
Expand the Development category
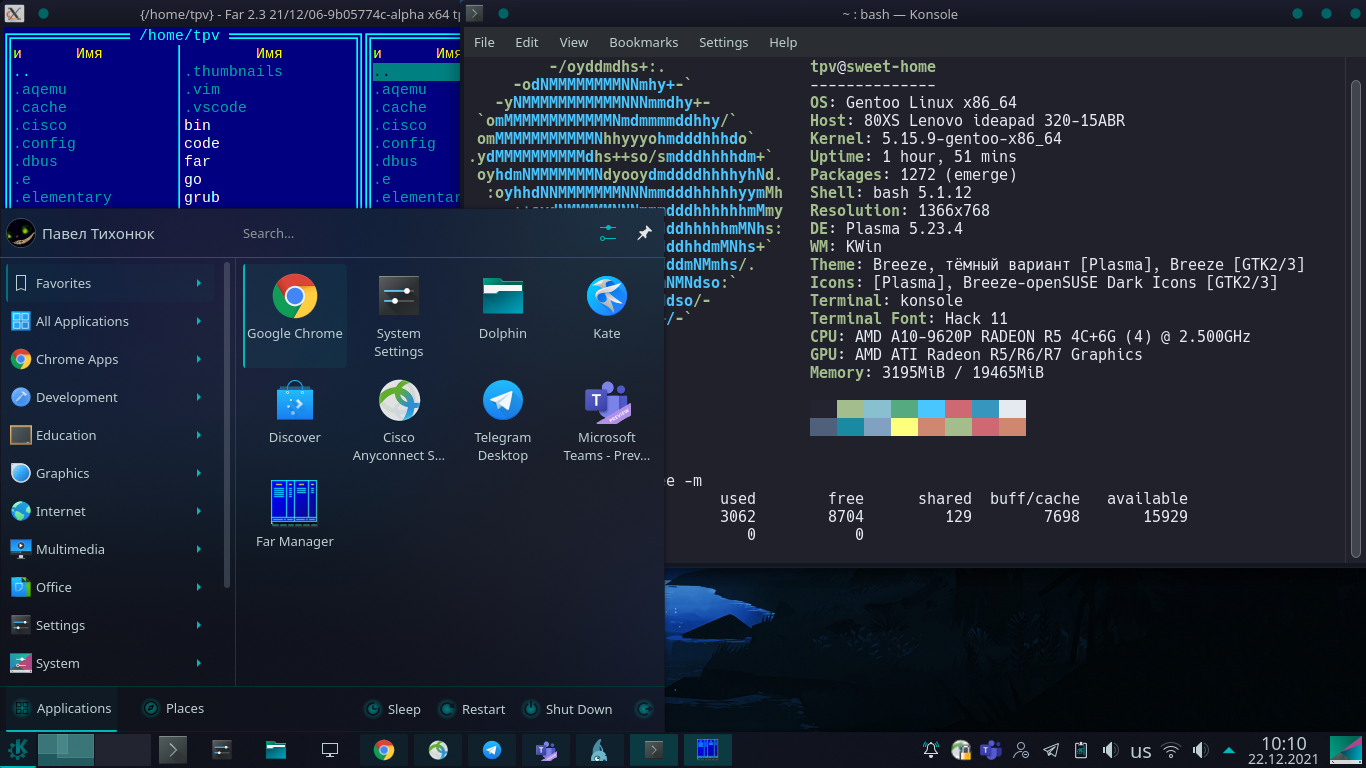[108, 397]
